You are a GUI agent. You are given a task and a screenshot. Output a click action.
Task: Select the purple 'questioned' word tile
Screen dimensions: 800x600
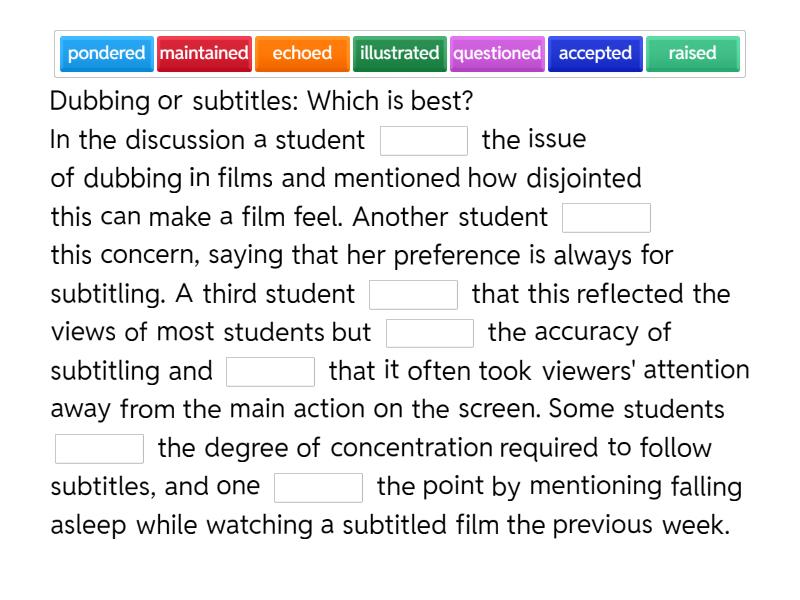497,54
